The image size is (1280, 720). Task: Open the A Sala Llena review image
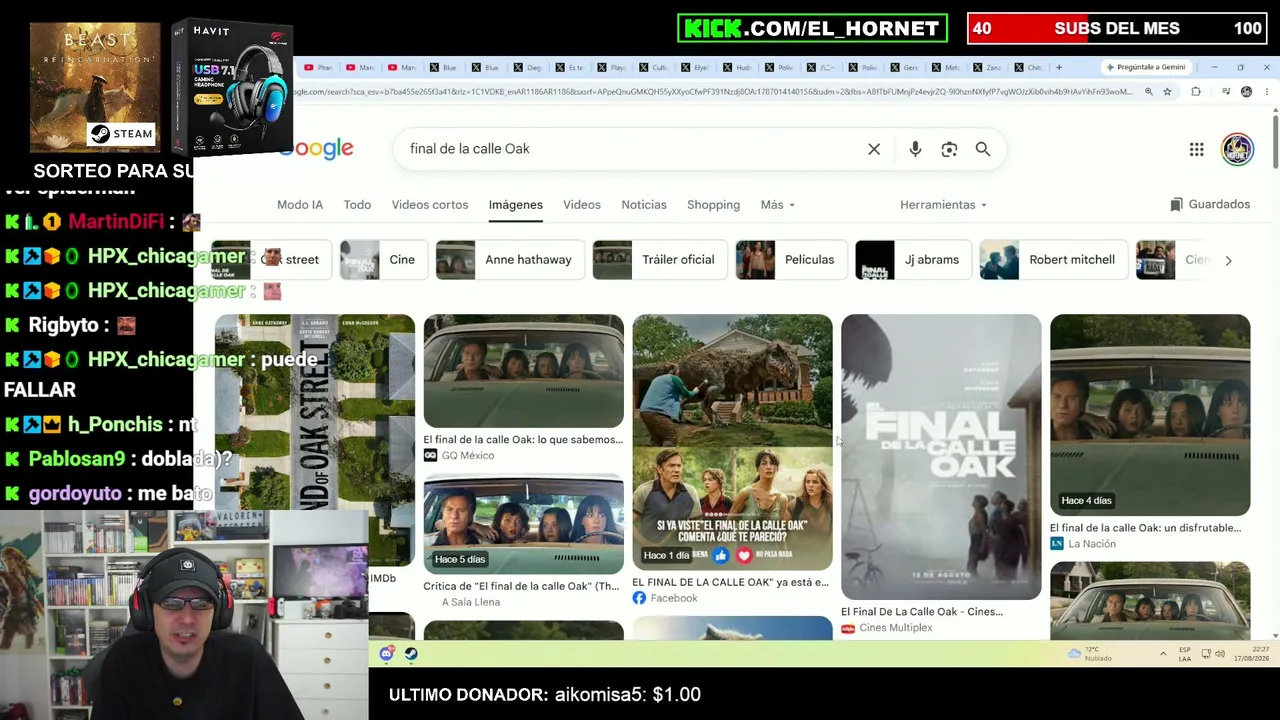523,524
